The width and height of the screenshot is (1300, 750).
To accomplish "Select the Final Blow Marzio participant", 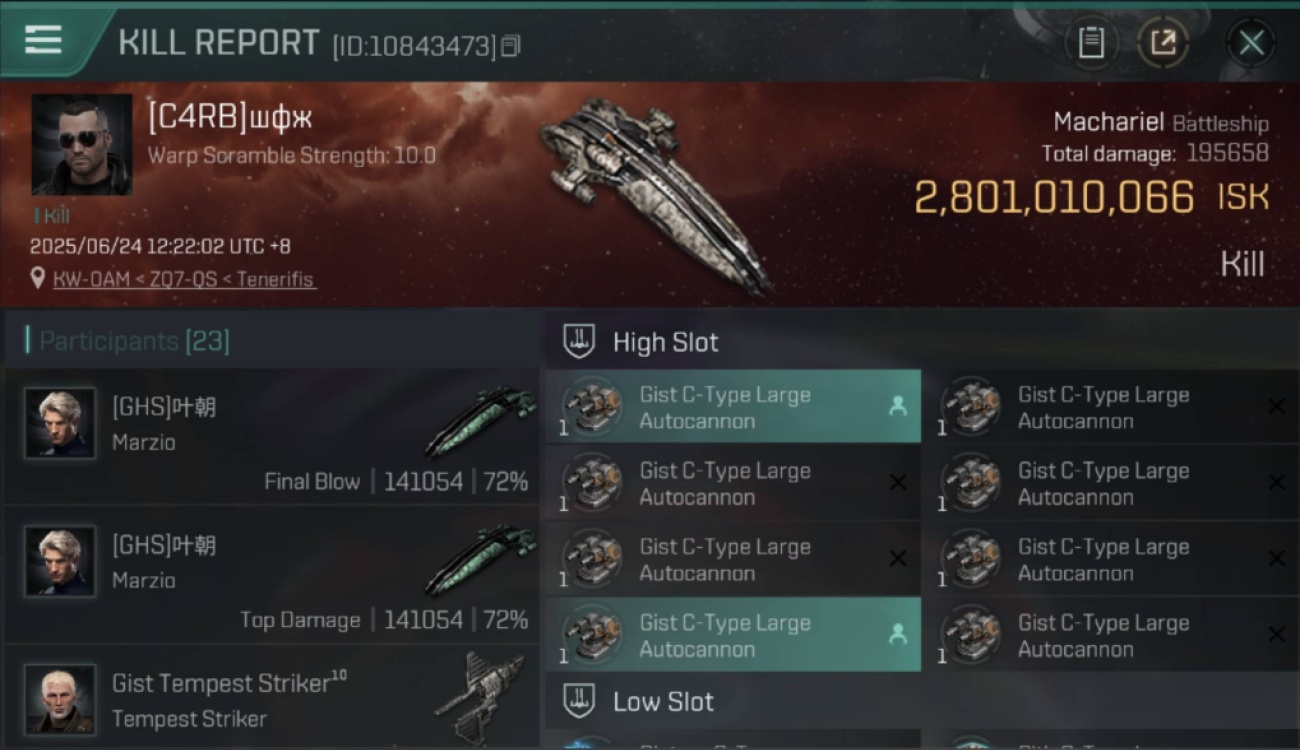I will (x=272, y=436).
